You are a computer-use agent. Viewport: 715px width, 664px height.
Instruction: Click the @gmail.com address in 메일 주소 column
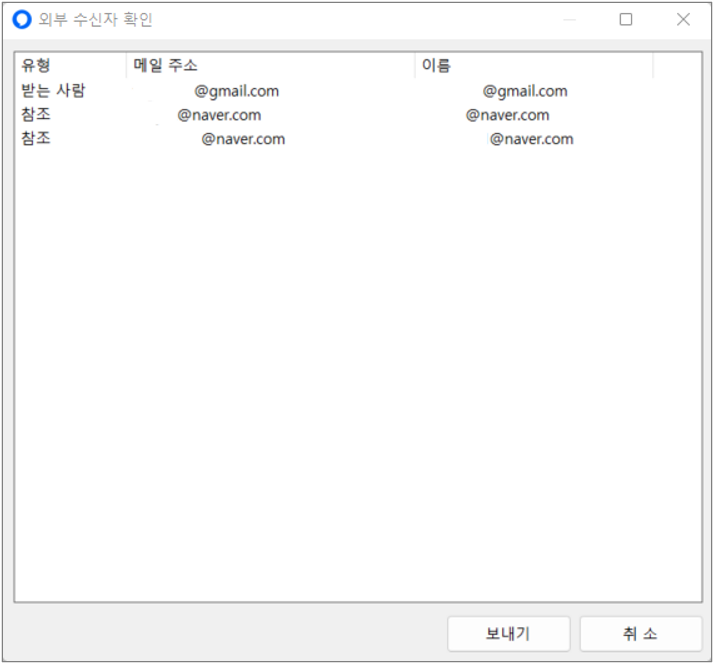click(x=237, y=91)
